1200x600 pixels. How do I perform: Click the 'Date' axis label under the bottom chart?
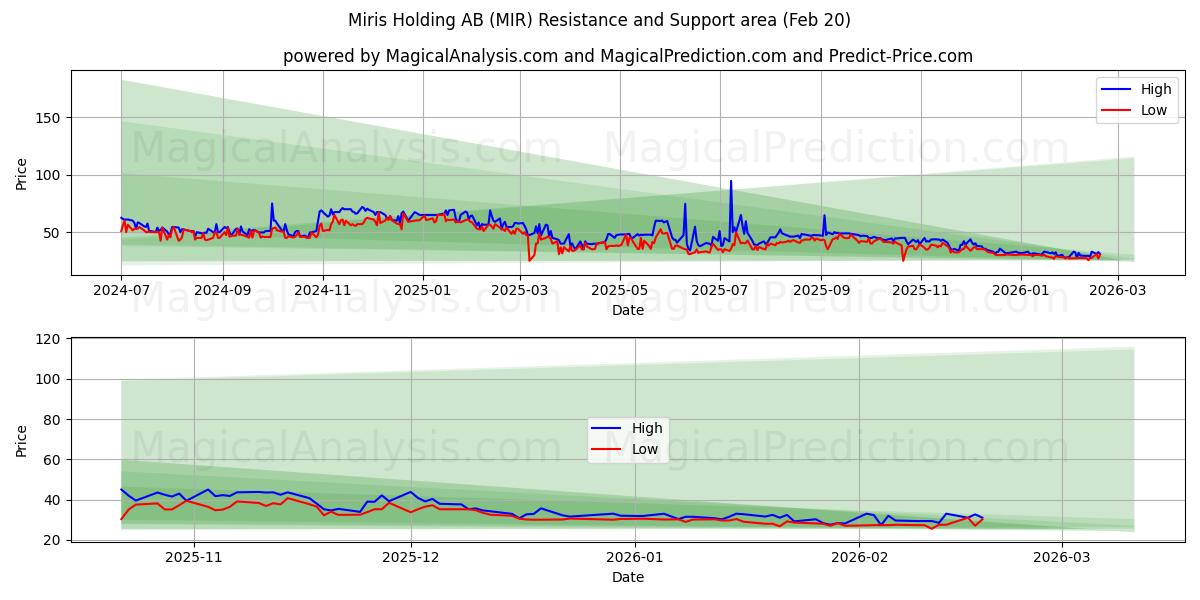pos(628,577)
